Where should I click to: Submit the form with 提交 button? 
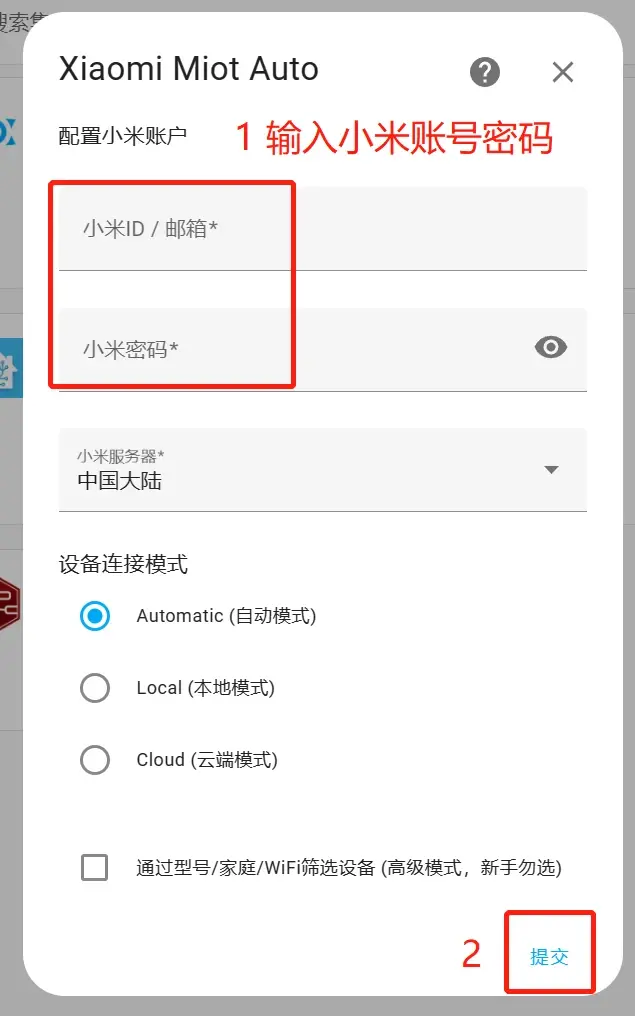pyautogui.click(x=549, y=956)
